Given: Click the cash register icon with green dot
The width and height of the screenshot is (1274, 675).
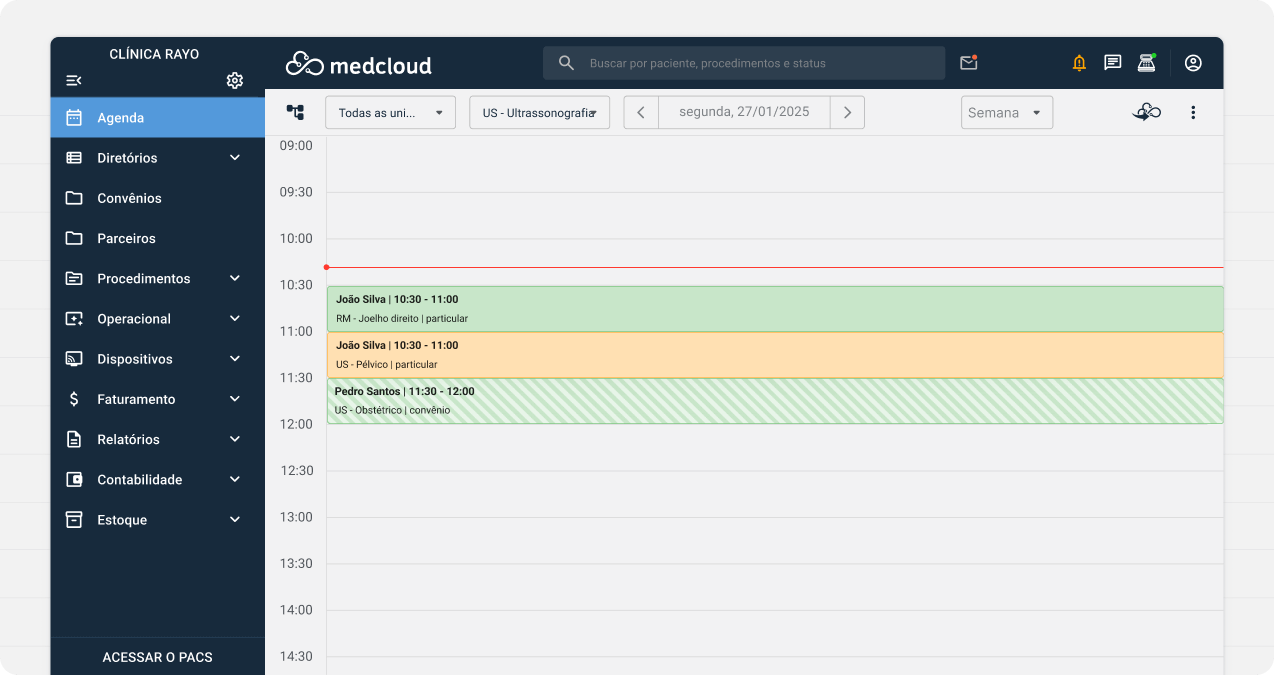Looking at the screenshot, I should coord(1146,62).
